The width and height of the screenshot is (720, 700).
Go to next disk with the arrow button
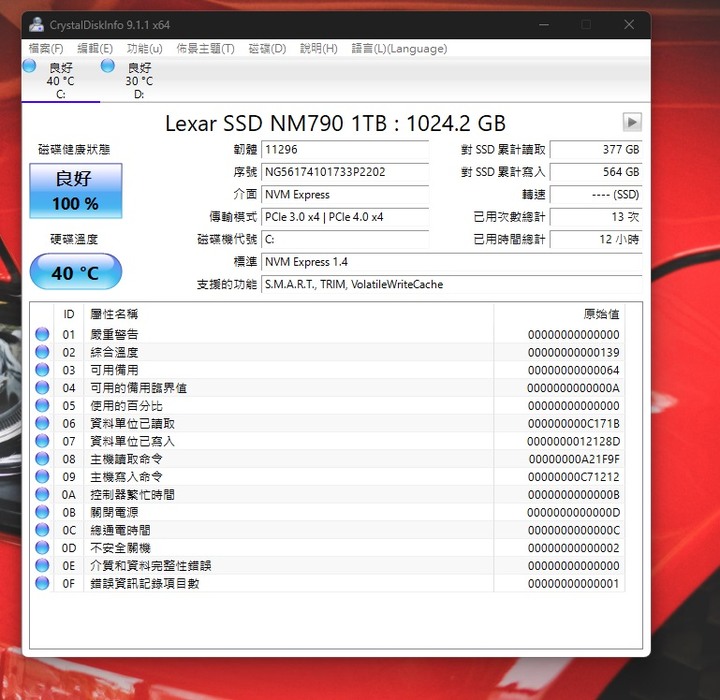pos(632,122)
